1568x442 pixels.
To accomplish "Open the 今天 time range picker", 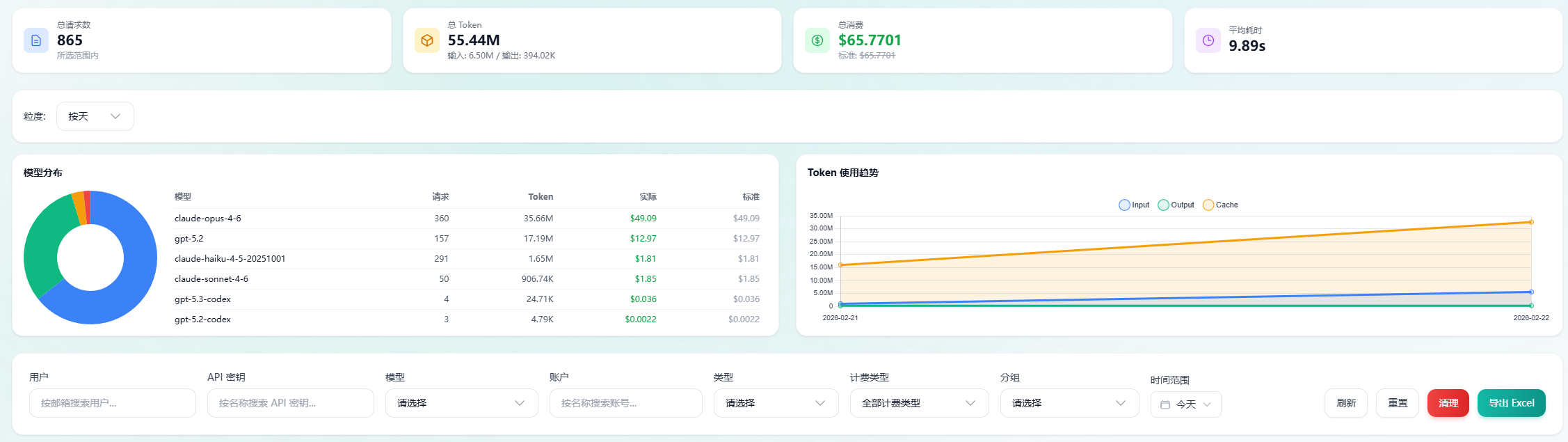I will pyautogui.click(x=1186, y=404).
